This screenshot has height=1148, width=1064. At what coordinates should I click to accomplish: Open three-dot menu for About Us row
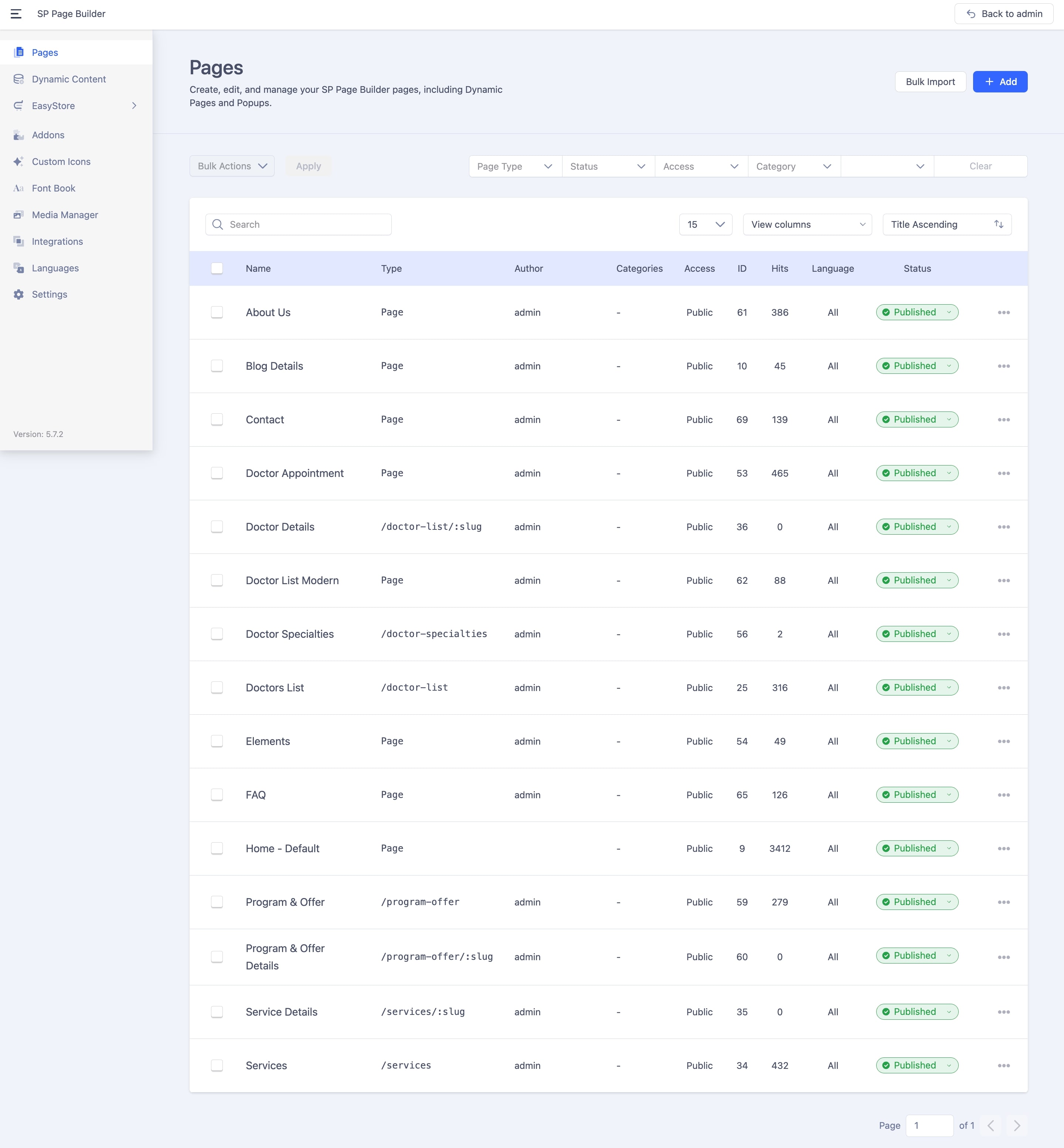pos(1003,312)
